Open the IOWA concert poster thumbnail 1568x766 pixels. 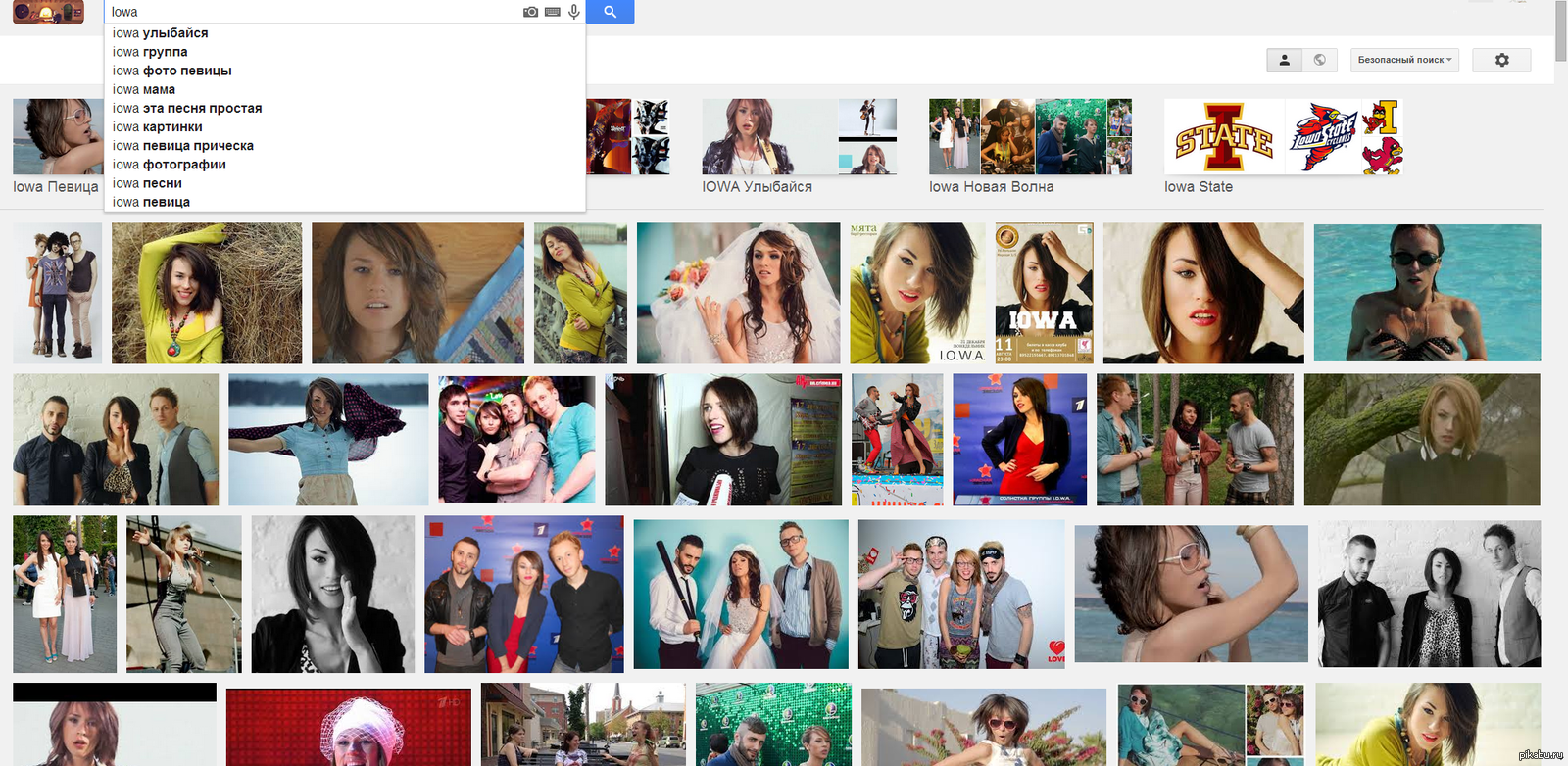(1044, 293)
